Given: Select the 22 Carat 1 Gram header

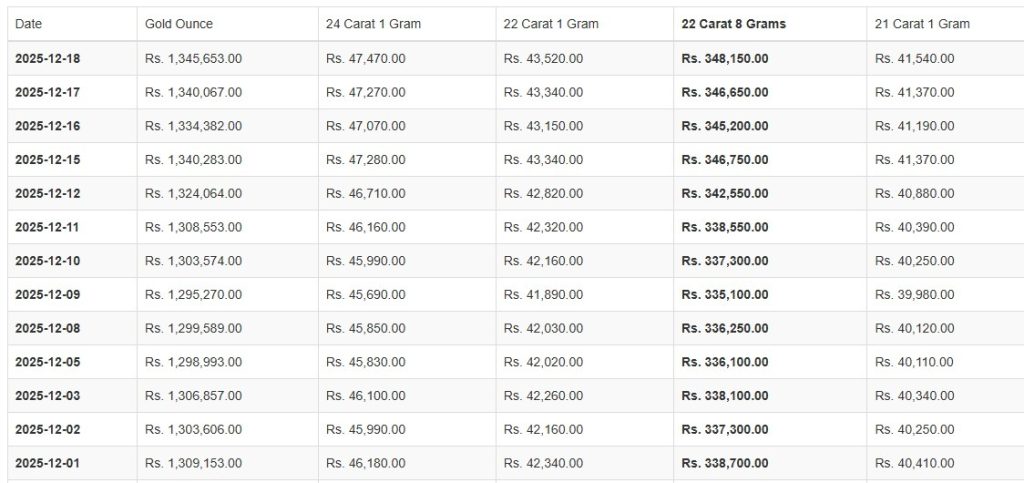Looking at the screenshot, I should [551, 24].
